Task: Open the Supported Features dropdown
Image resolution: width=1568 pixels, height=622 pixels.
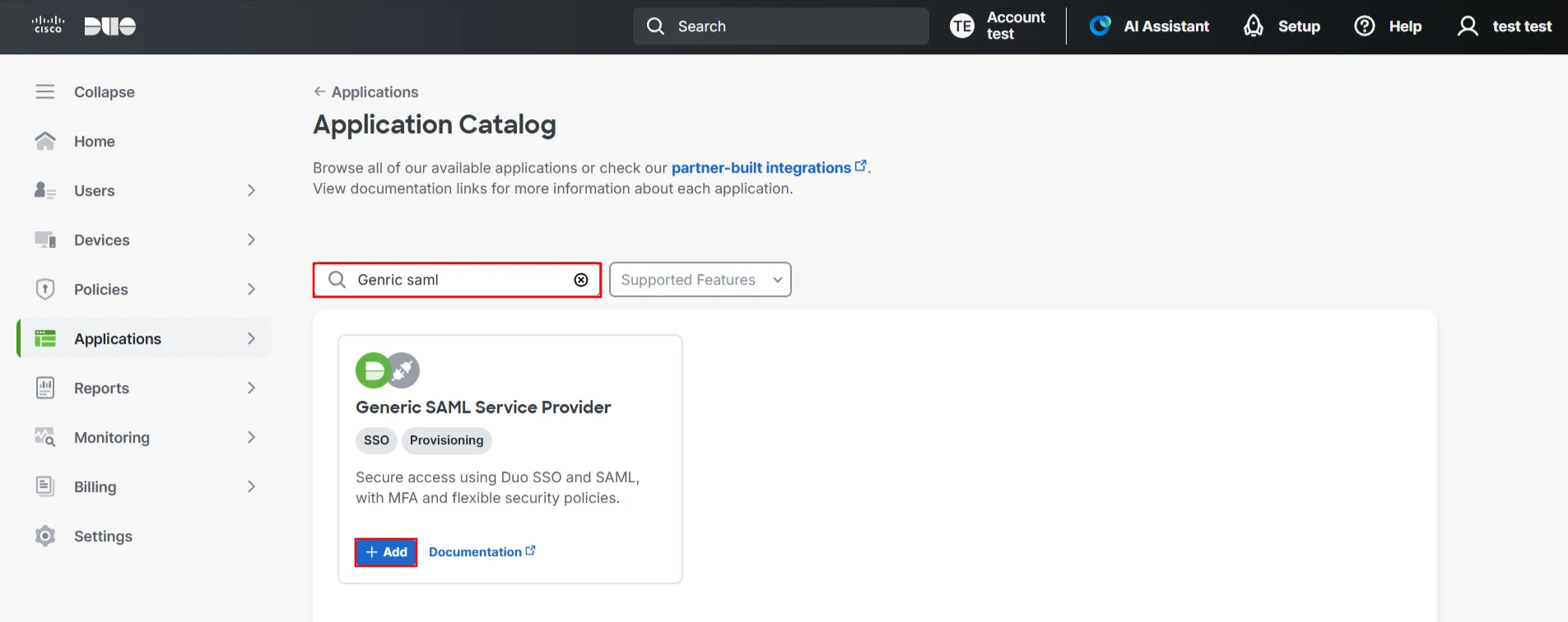Action: point(700,280)
